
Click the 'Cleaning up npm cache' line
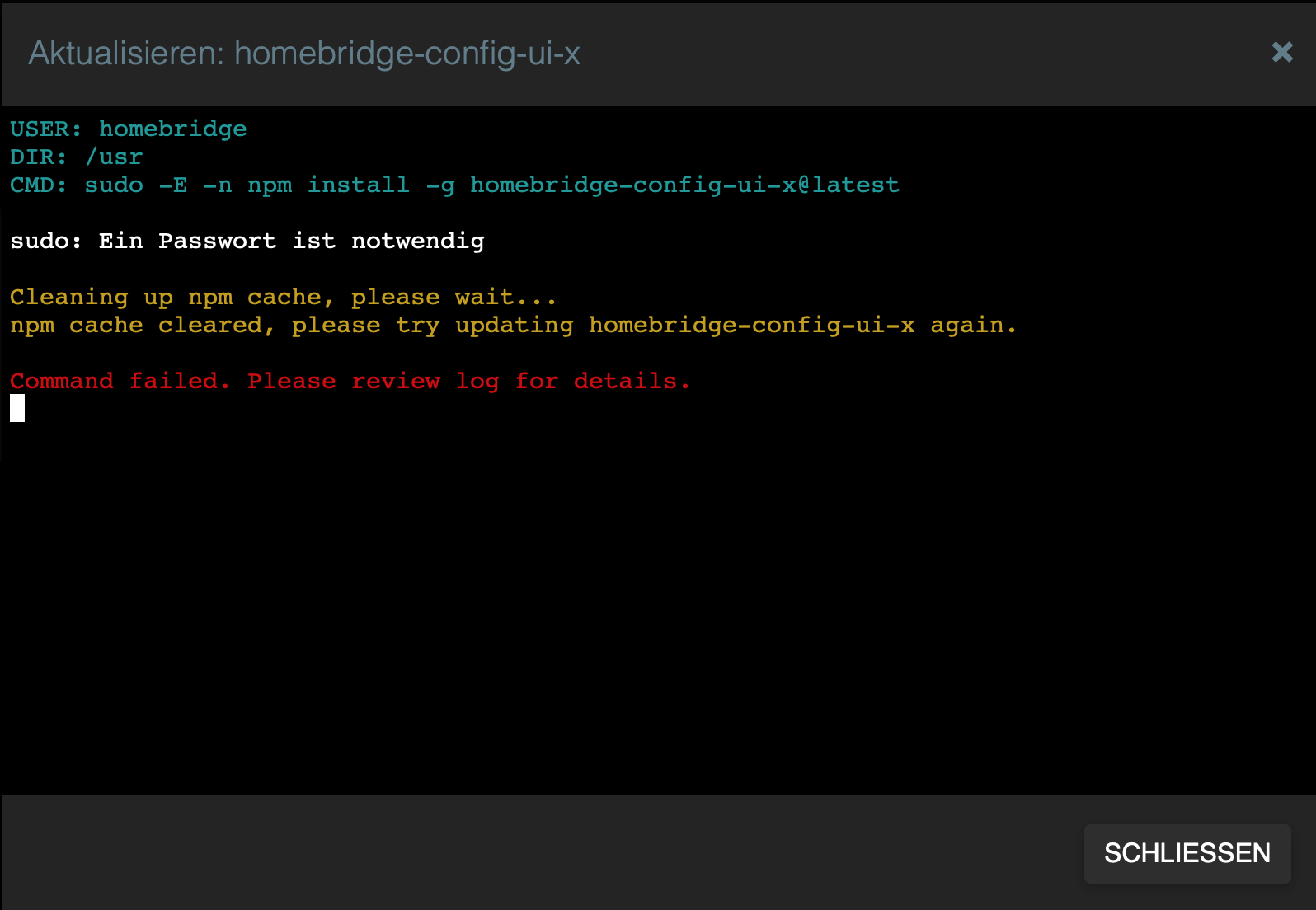(283, 297)
